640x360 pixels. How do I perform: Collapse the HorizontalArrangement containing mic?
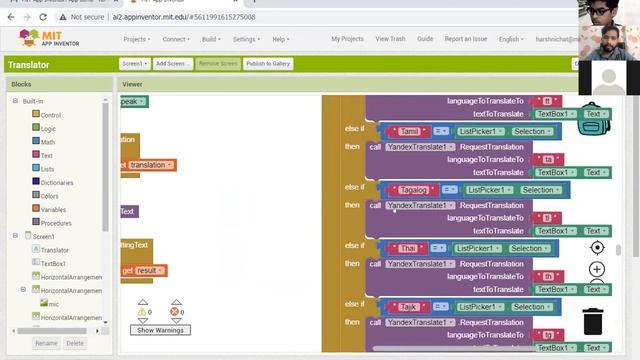tap(23, 289)
